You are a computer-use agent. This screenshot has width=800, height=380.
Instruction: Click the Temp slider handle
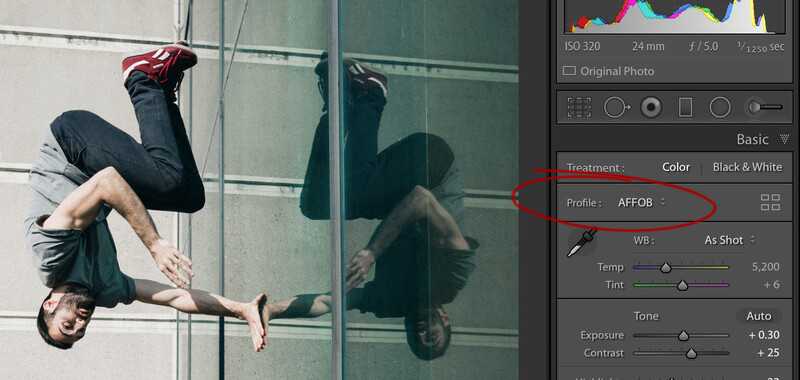tap(665, 267)
